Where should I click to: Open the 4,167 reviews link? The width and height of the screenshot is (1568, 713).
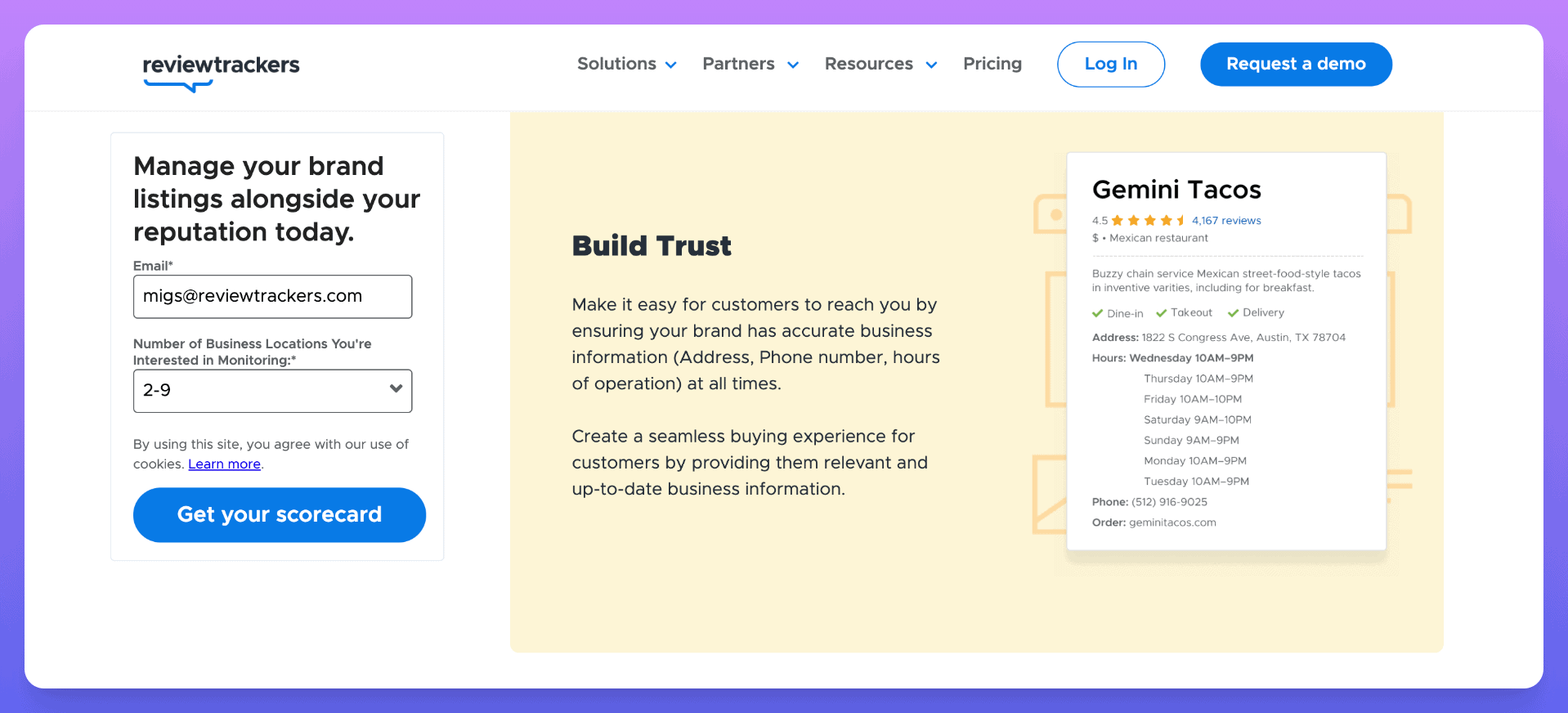1225,221
